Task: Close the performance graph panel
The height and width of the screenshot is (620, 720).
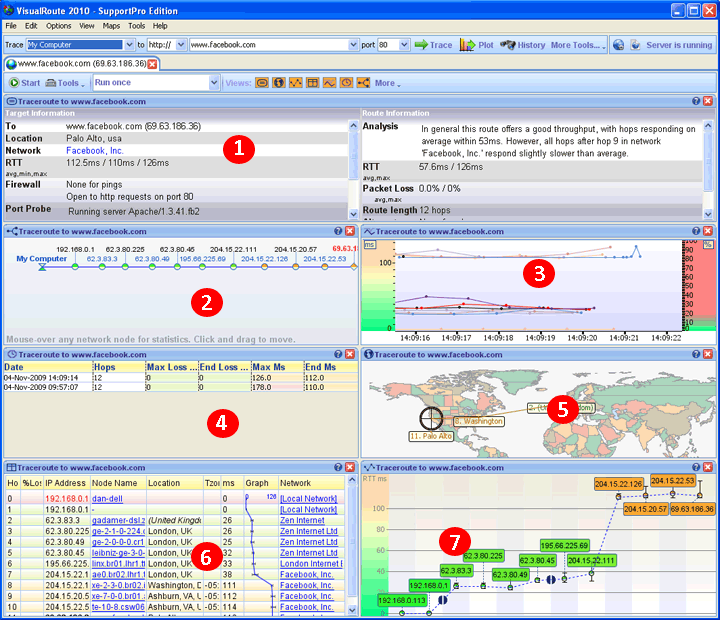Action: pyautogui.click(x=708, y=231)
